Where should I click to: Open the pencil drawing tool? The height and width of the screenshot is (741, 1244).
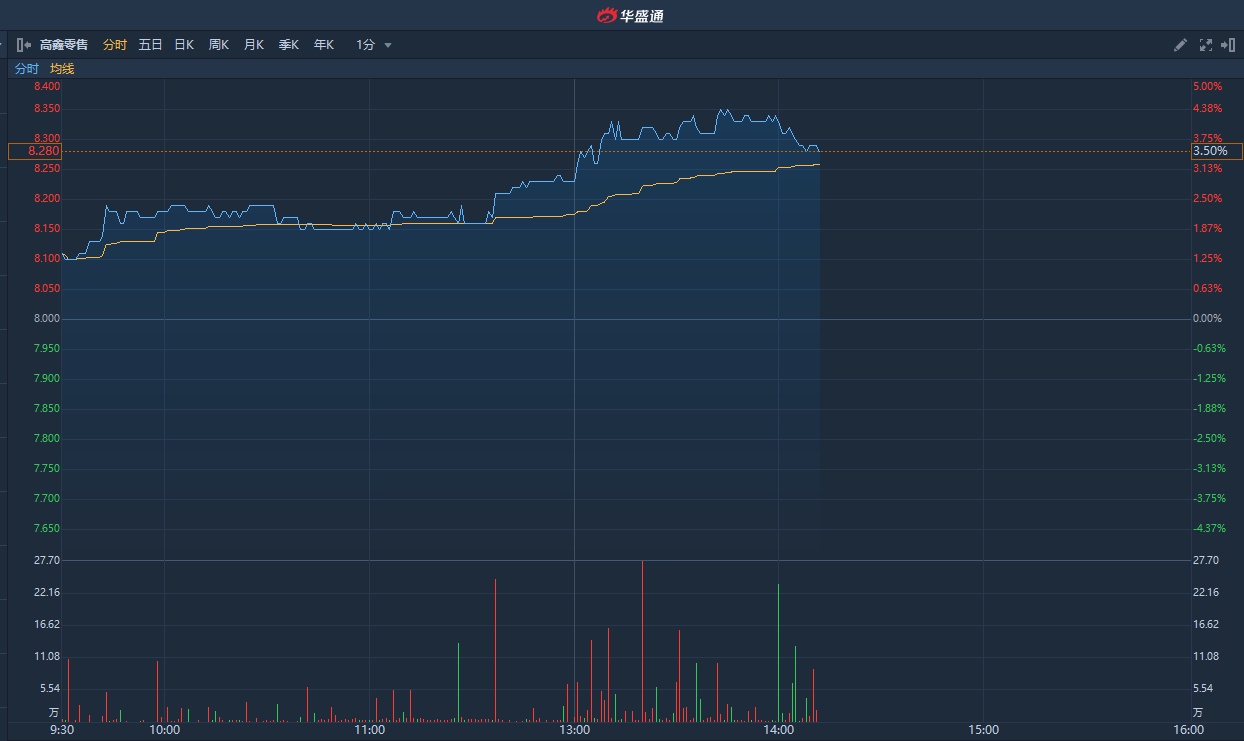[1180, 45]
